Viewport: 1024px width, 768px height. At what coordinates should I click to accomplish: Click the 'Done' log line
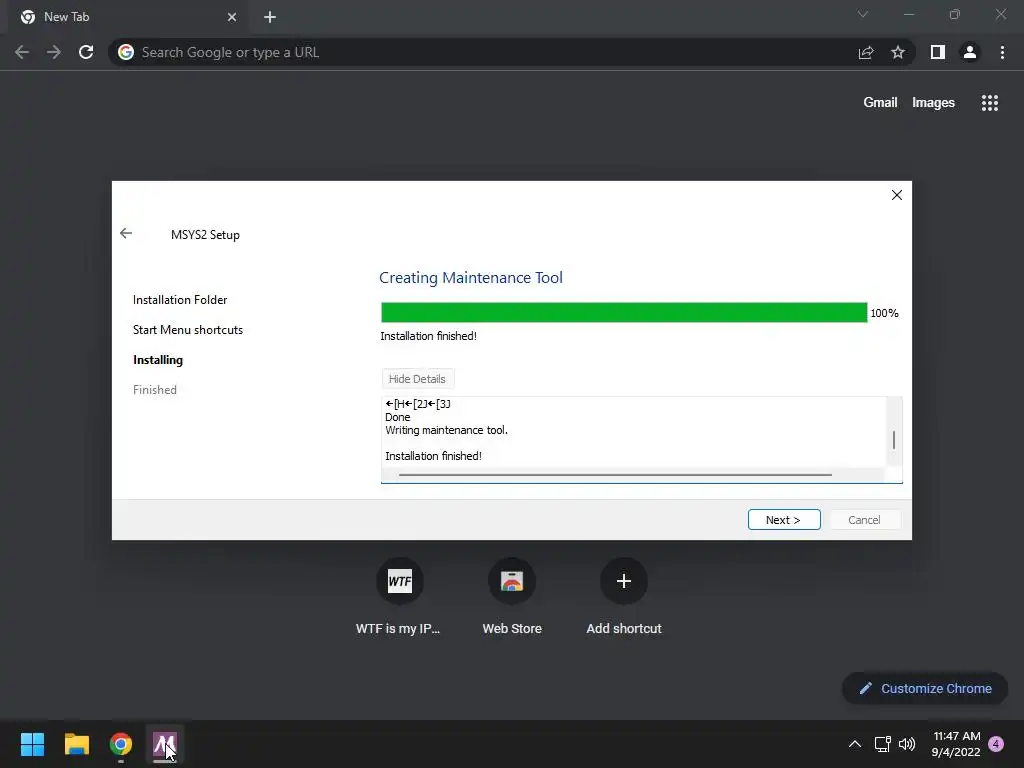398,417
